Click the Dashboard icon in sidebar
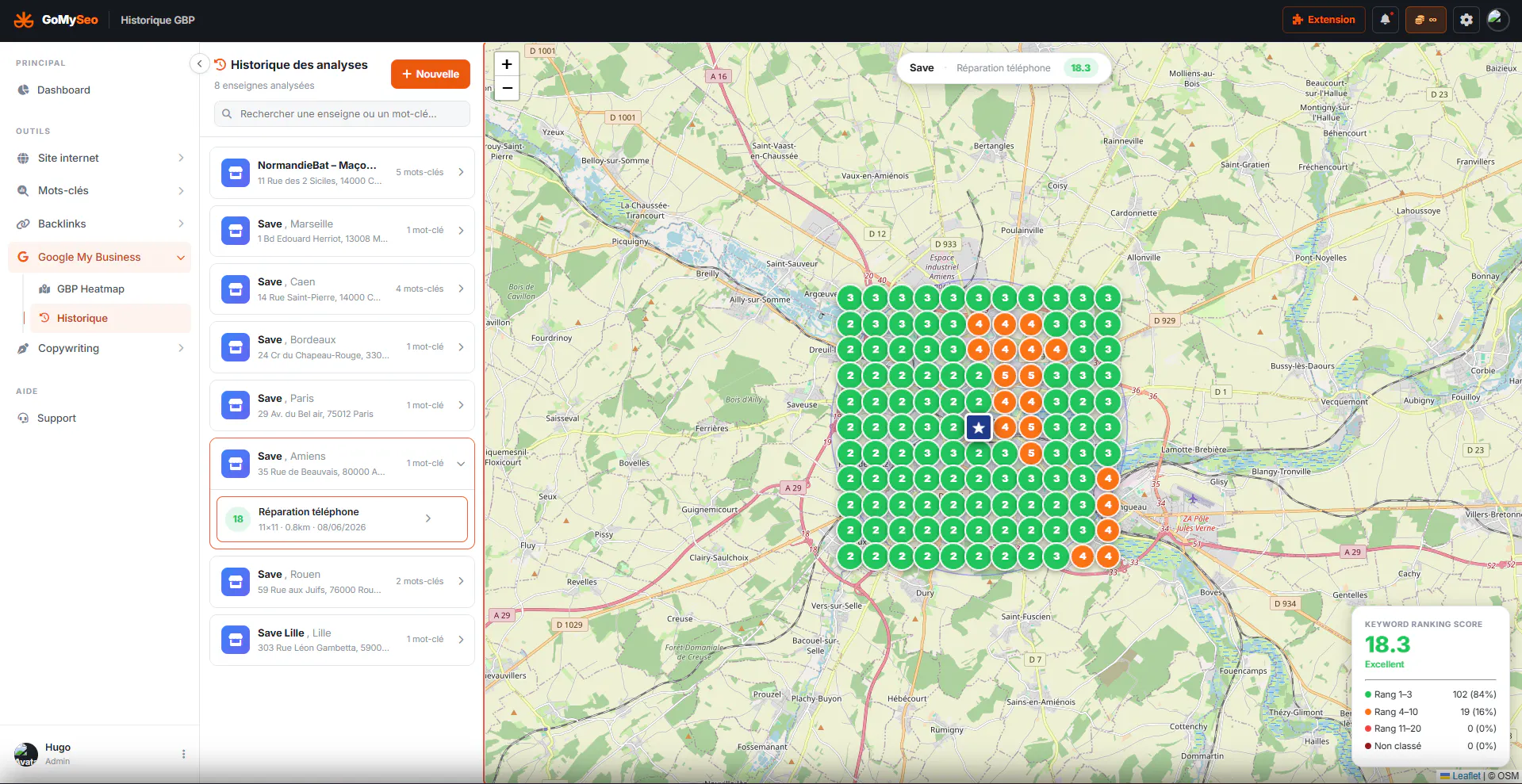 [x=24, y=90]
